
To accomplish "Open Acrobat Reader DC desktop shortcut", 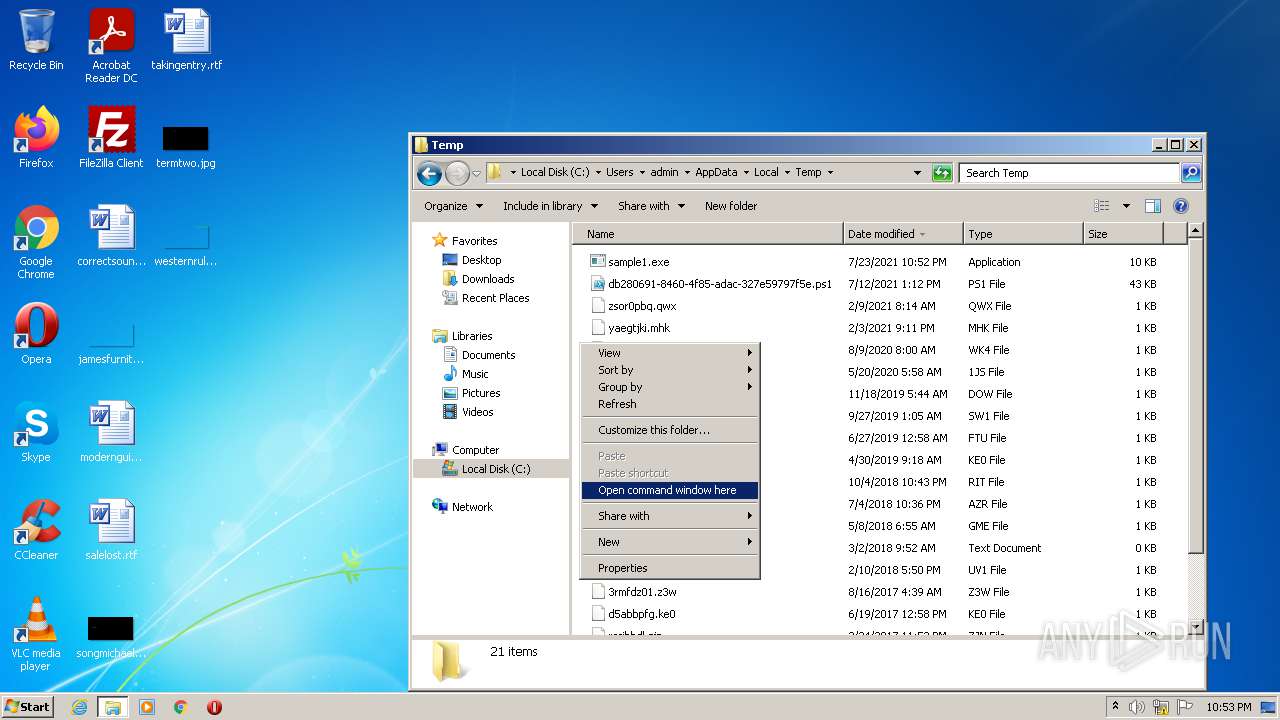I will pos(111,46).
